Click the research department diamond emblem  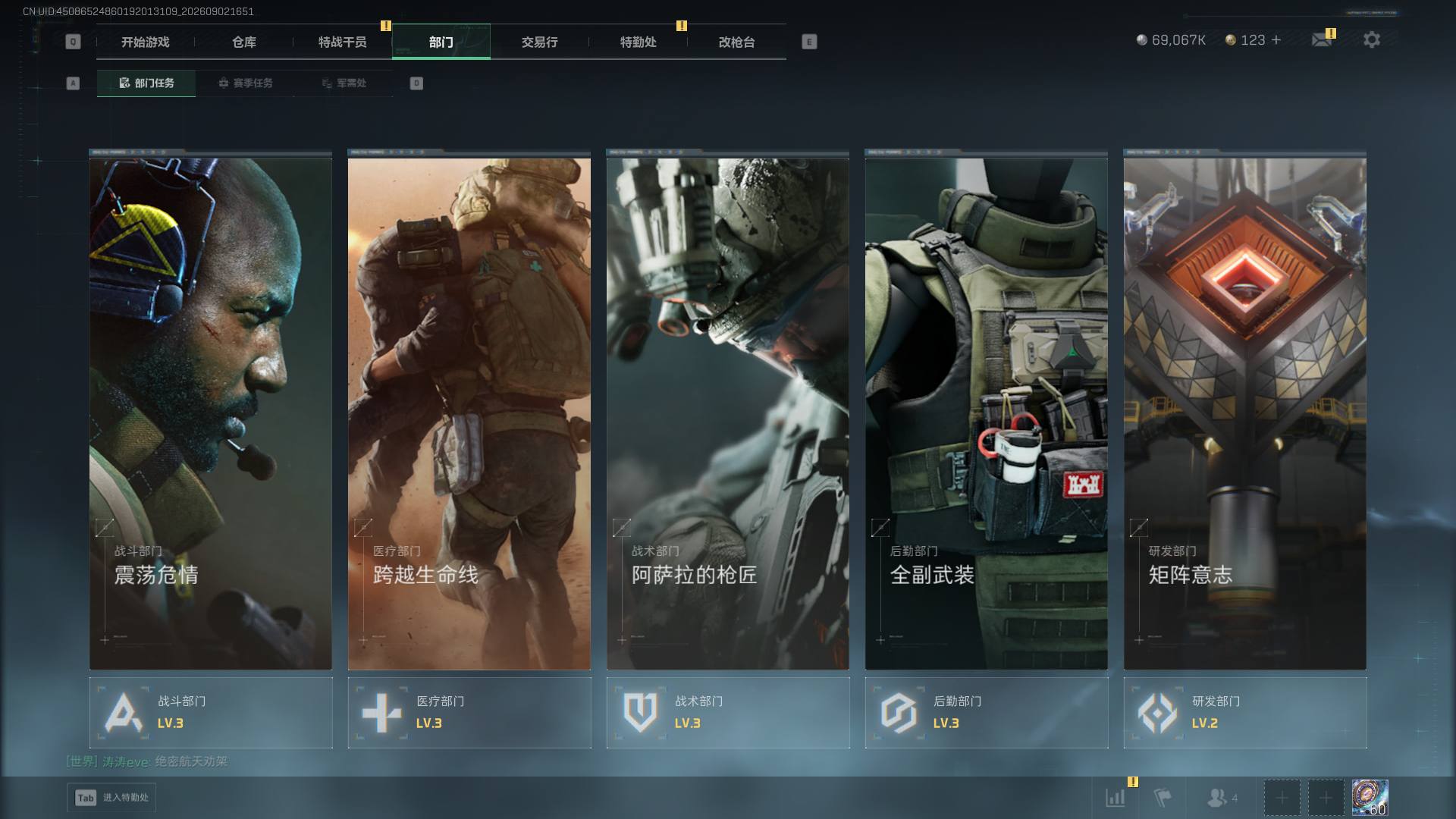[x=1158, y=713]
